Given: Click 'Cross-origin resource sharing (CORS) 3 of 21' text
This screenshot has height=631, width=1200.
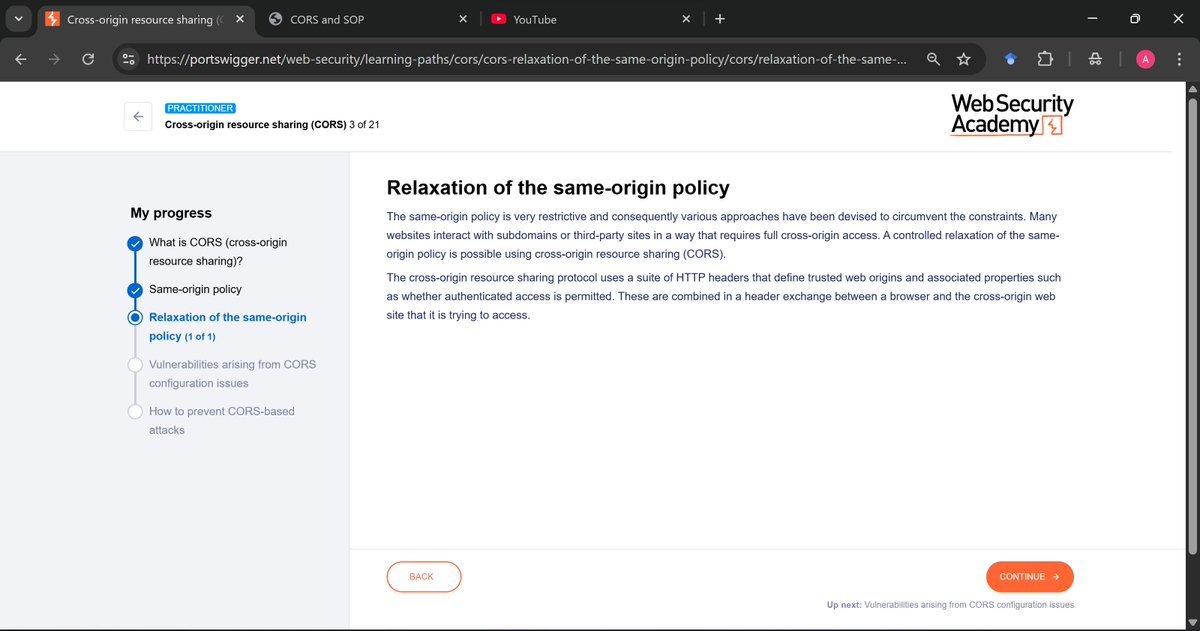Looking at the screenshot, I should 272,125.
